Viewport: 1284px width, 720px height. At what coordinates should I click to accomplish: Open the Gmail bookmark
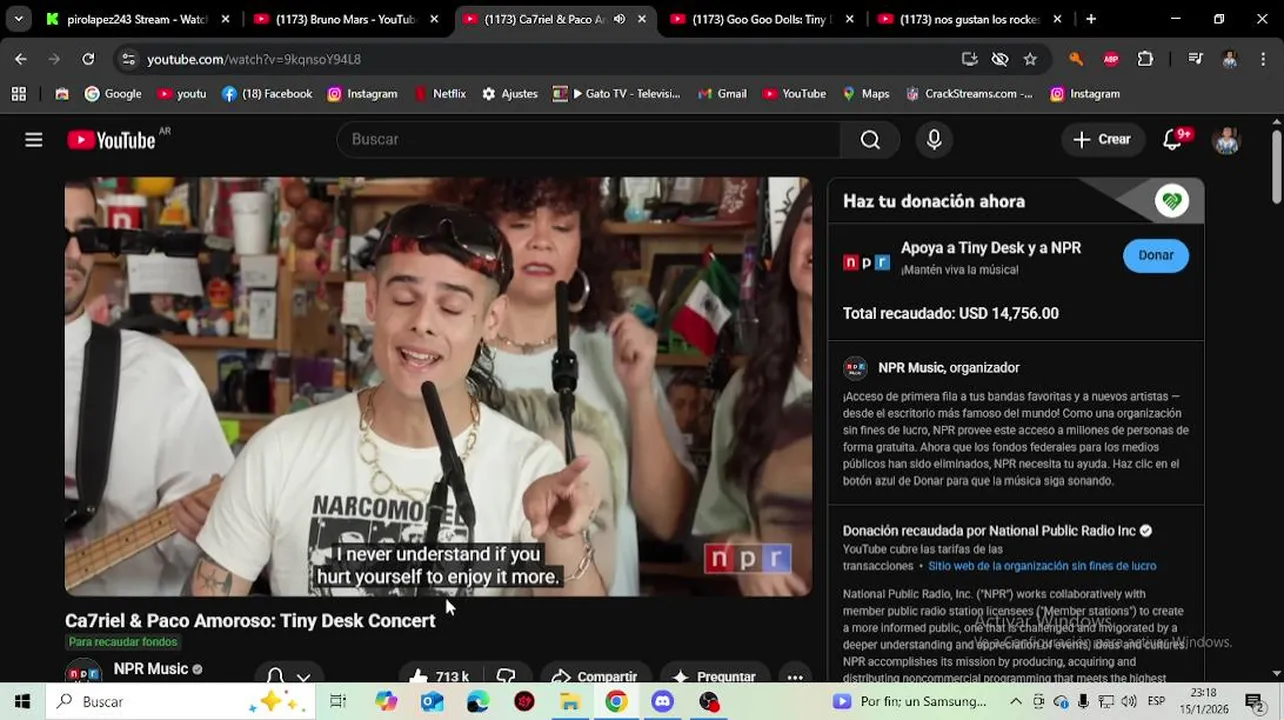tap(721, 94)
